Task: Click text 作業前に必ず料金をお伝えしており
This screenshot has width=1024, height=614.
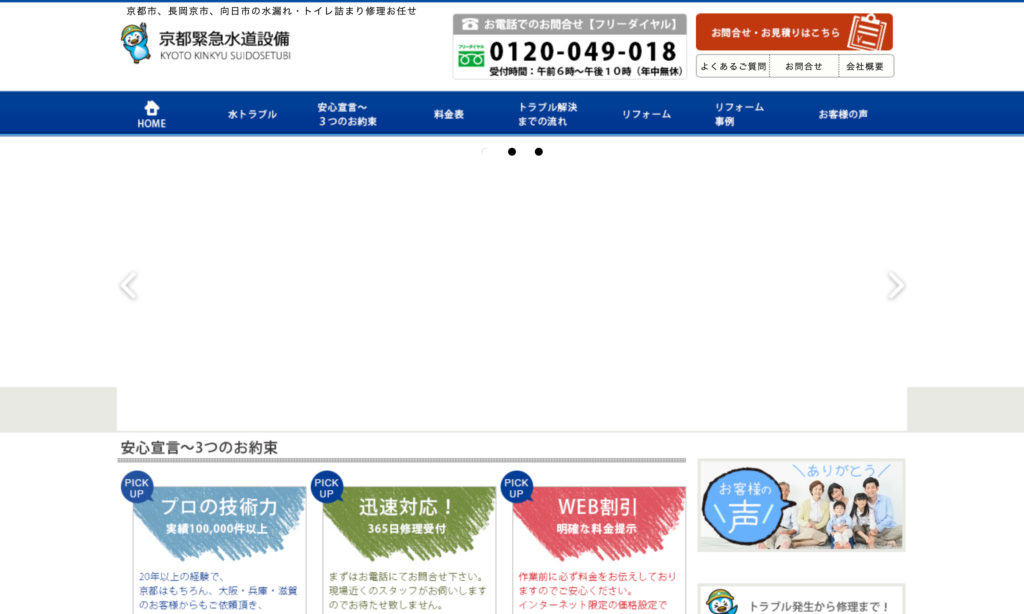Action: click(598, 577)
